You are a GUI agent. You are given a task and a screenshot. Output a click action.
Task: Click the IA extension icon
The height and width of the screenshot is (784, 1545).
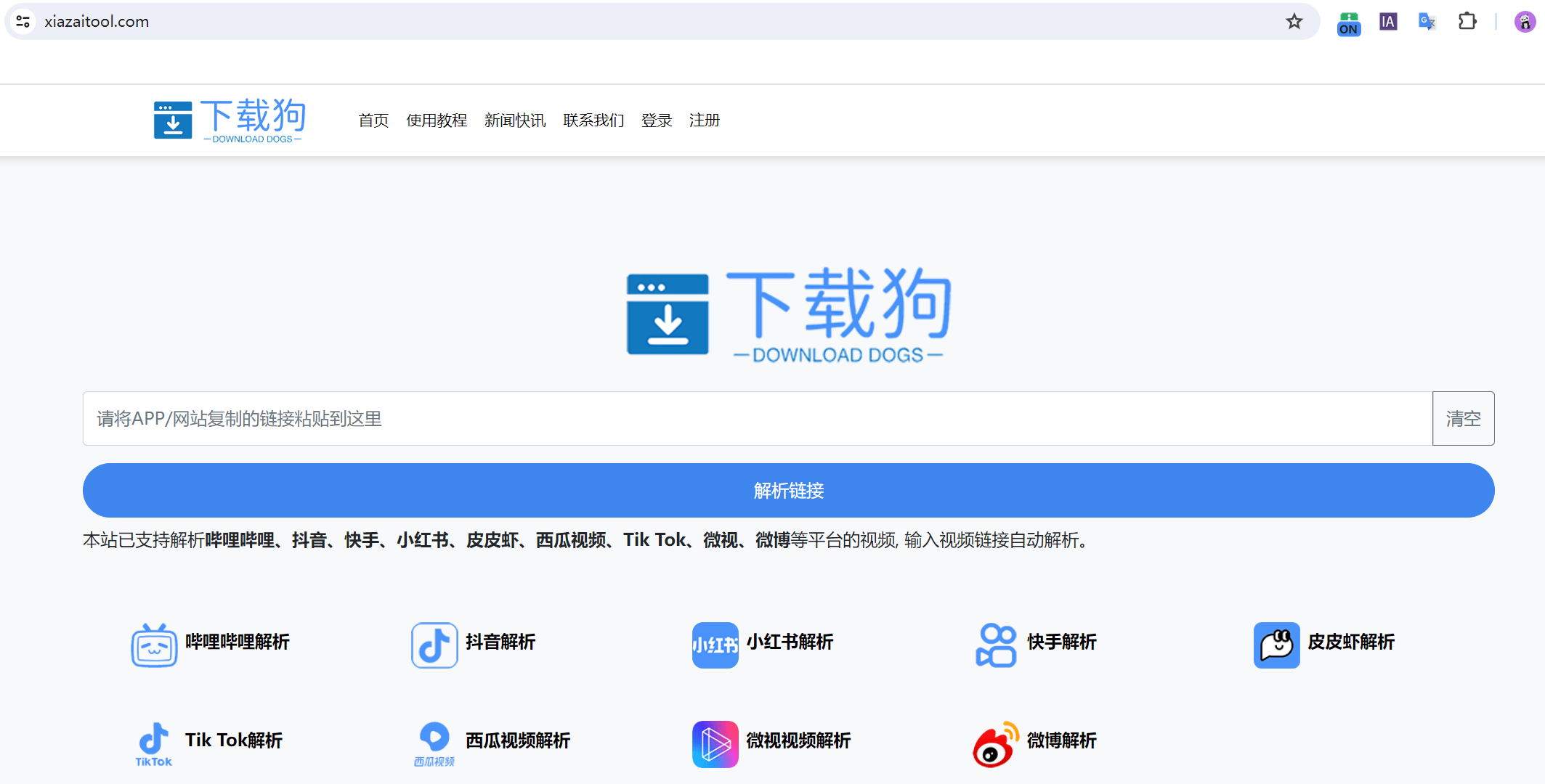click(x=1388, y=22)
